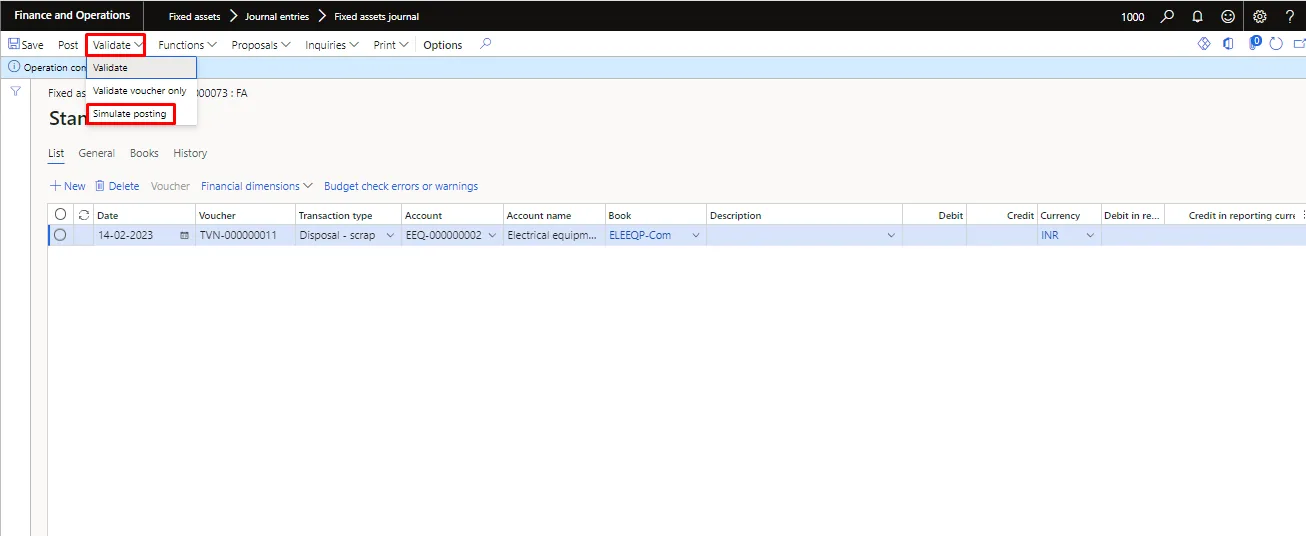Screen dimensions: 1306x536
Task: Click Budget check errors or warnings
Action: pyautogui.click(x=401, y=186)
